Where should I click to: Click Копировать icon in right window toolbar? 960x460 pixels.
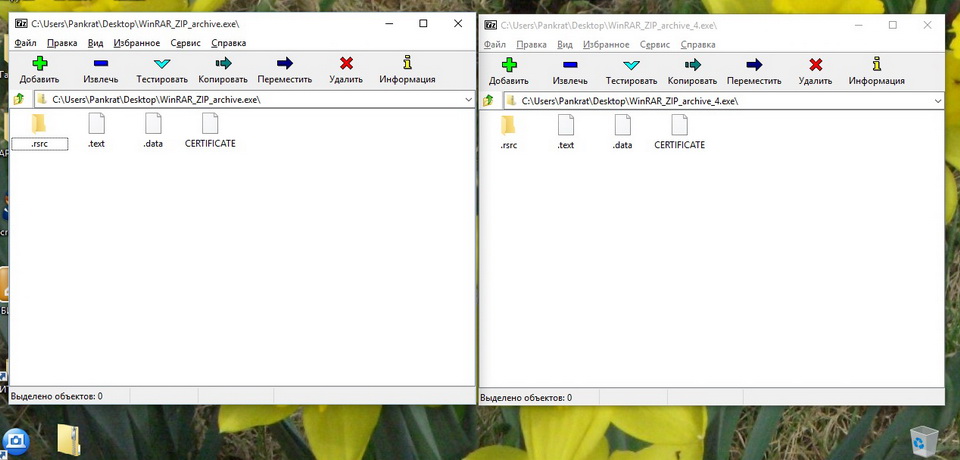pyautogui.click(x=692, y=64)
